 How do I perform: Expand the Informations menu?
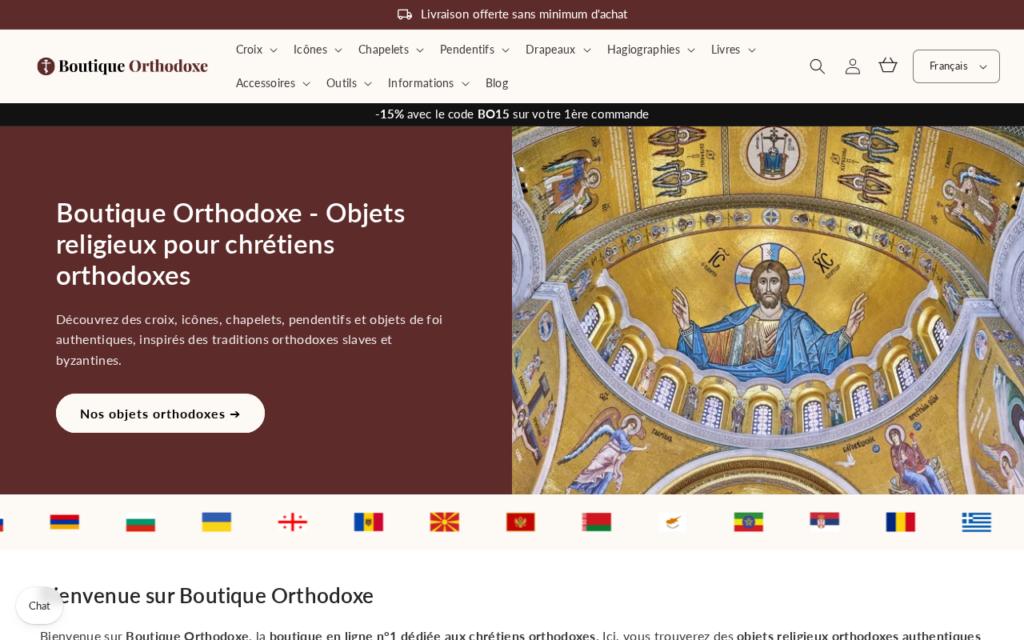pyautogui.click(x=428, y=83)
